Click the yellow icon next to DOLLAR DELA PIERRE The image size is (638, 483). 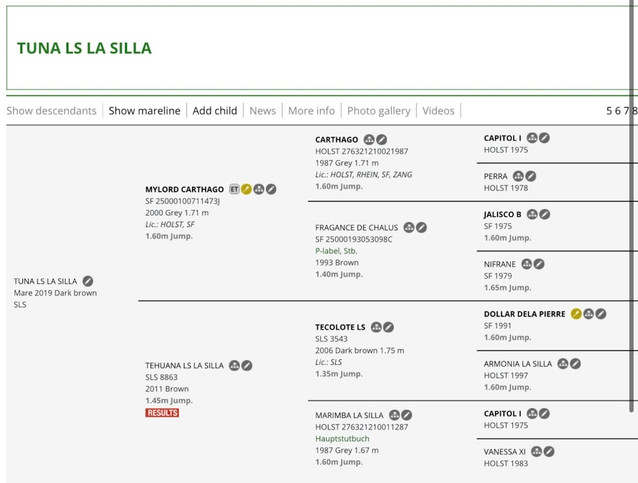coord(576,314)
